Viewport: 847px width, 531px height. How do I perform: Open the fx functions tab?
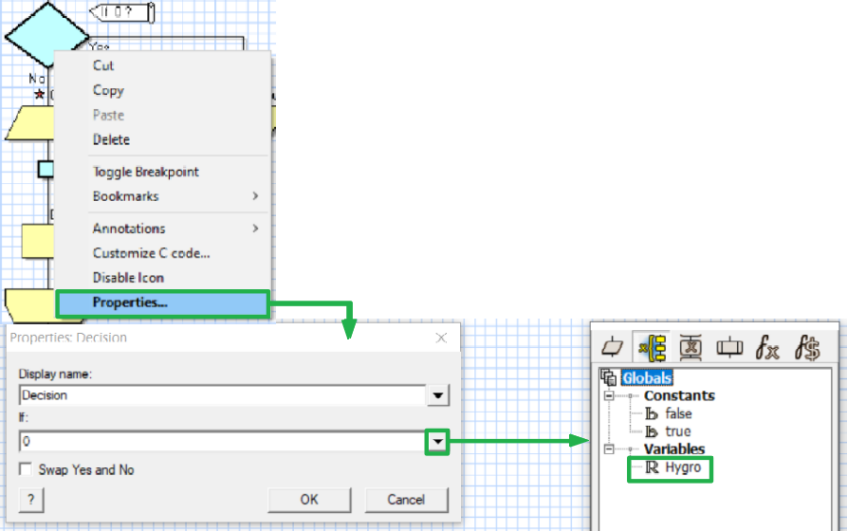pos(767,347)
